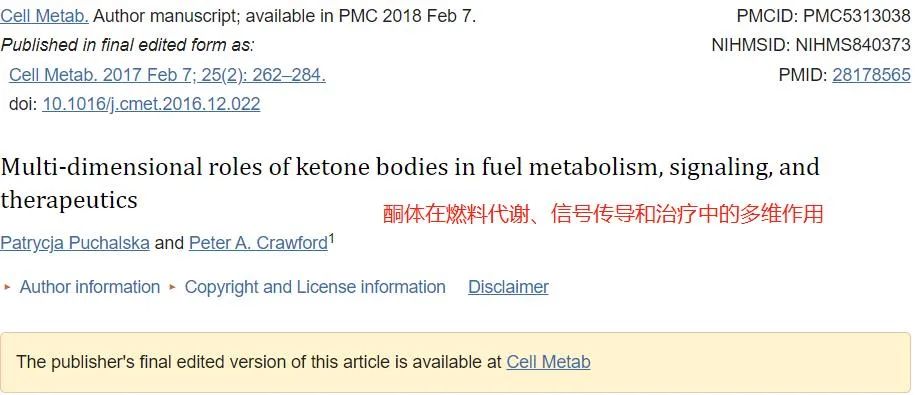Click the triangle arrow before Author information
Viewport: 920px width, 395px height.
(x=8, y=288)
